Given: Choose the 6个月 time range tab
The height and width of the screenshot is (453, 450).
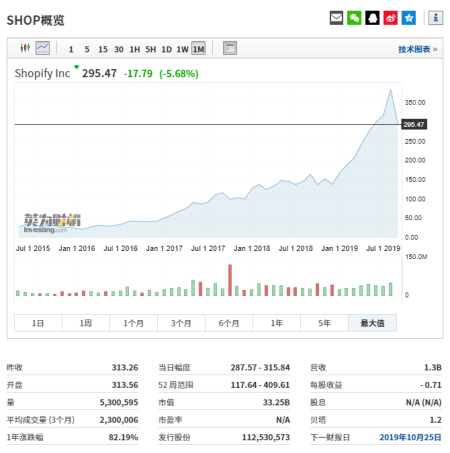Looking at the screenshot, I should [x=229, y=323].
